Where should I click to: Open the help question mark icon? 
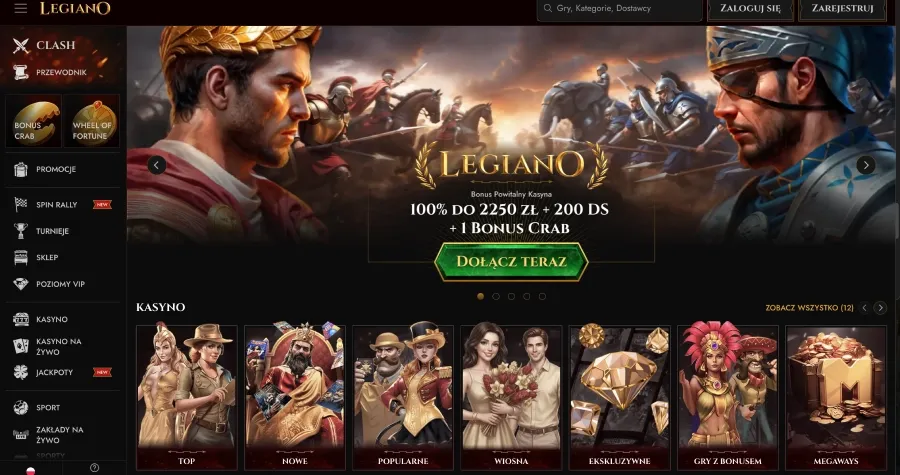[95, 468]
